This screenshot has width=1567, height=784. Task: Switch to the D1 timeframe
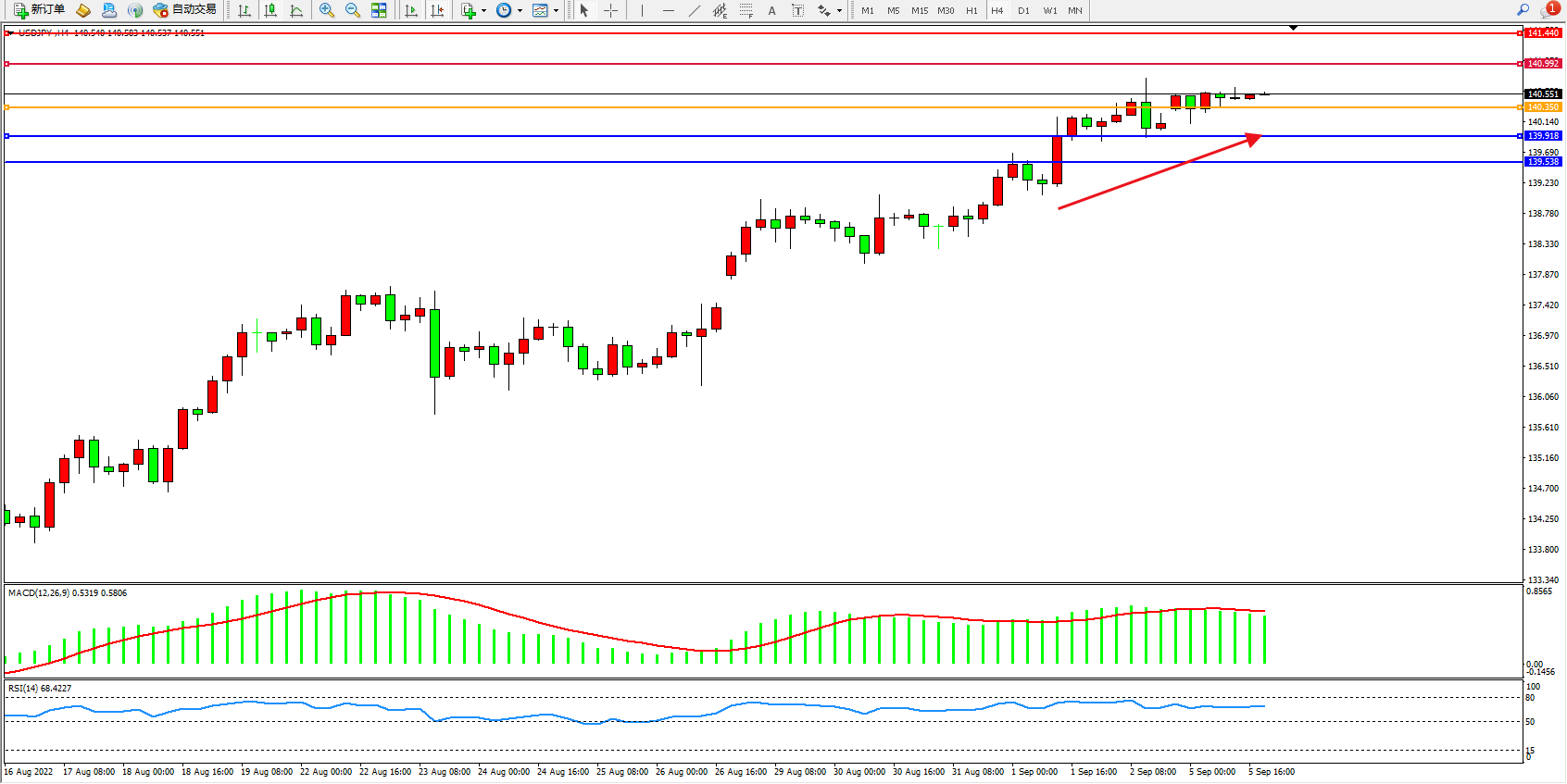click(x=1023, y=11)
